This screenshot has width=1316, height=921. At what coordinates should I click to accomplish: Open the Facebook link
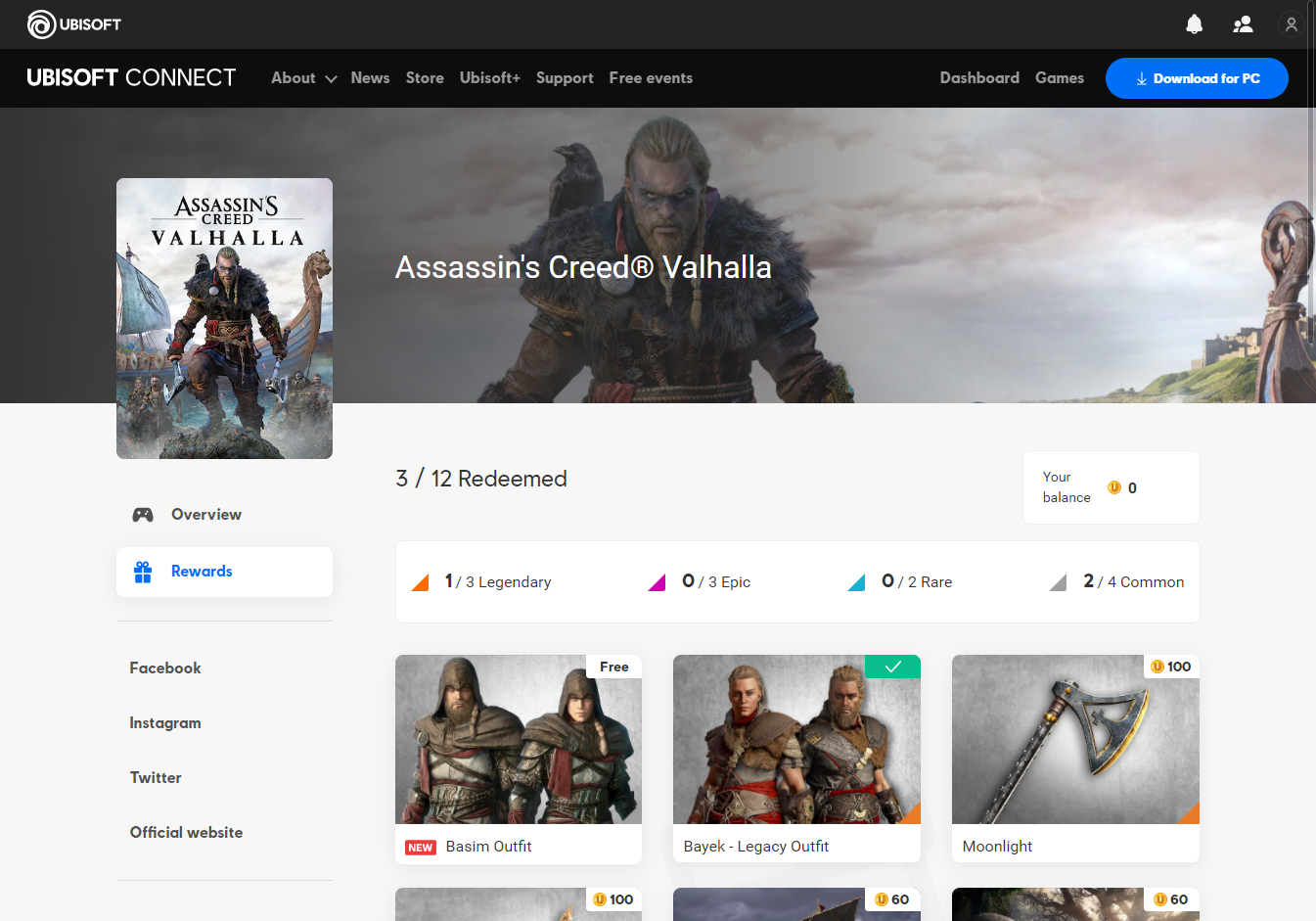click(x=165, y=668)
